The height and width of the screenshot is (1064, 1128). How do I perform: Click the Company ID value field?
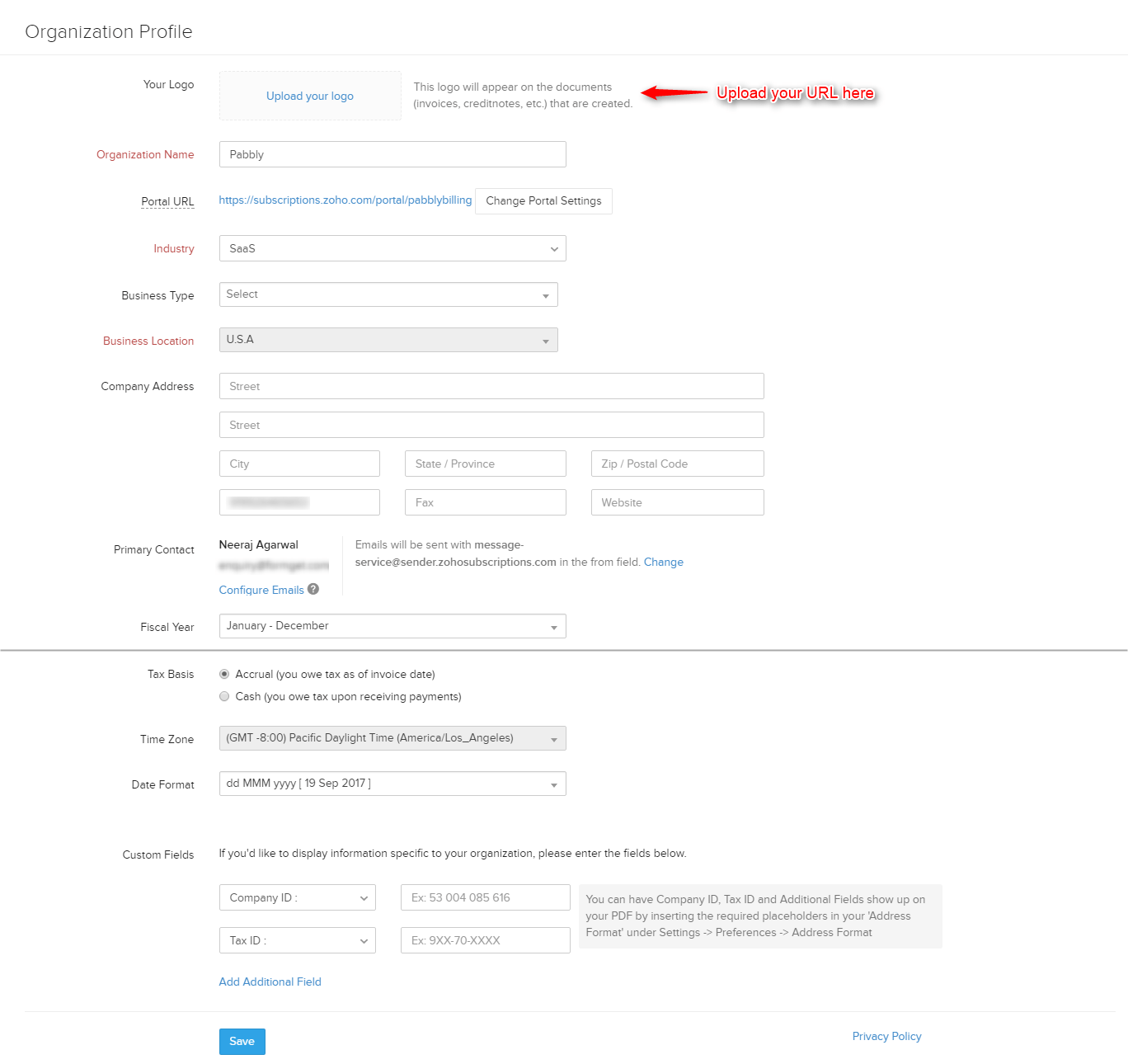(486, 897)
